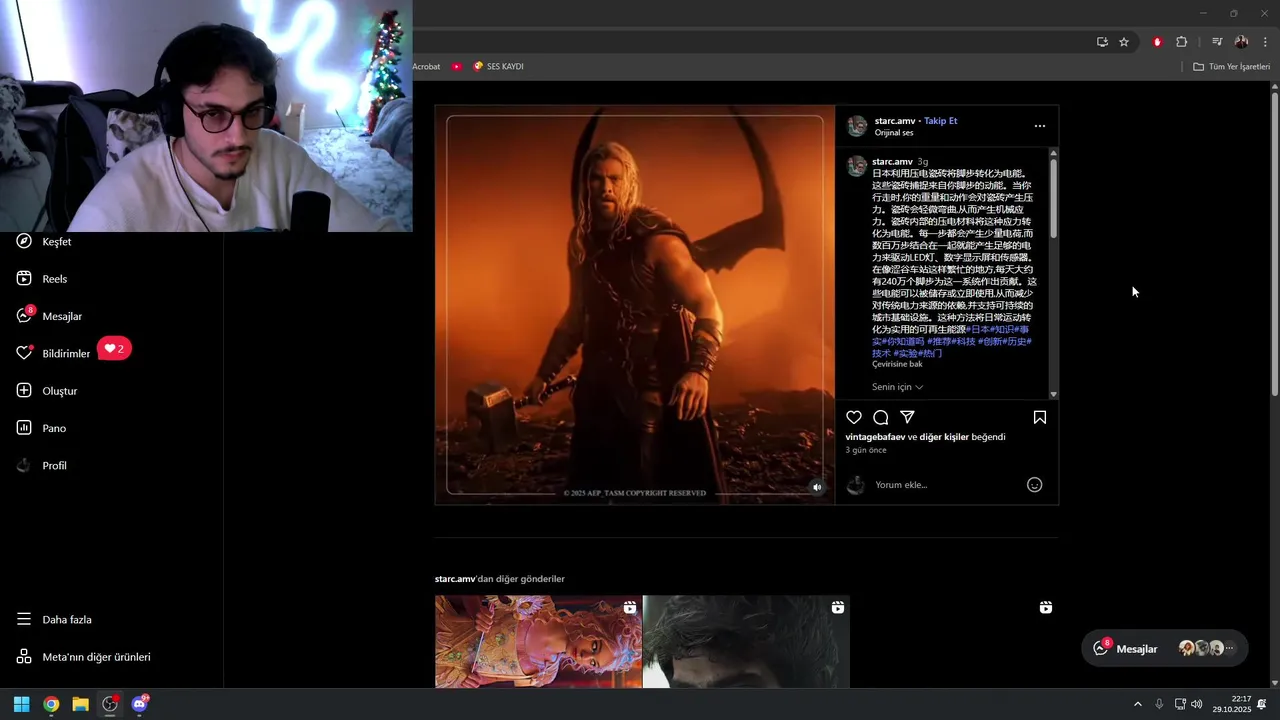The image size is (1280, 720).
Task: Open the Daha fazla menu
Action: pyautogui.click(x=54, y=620)
